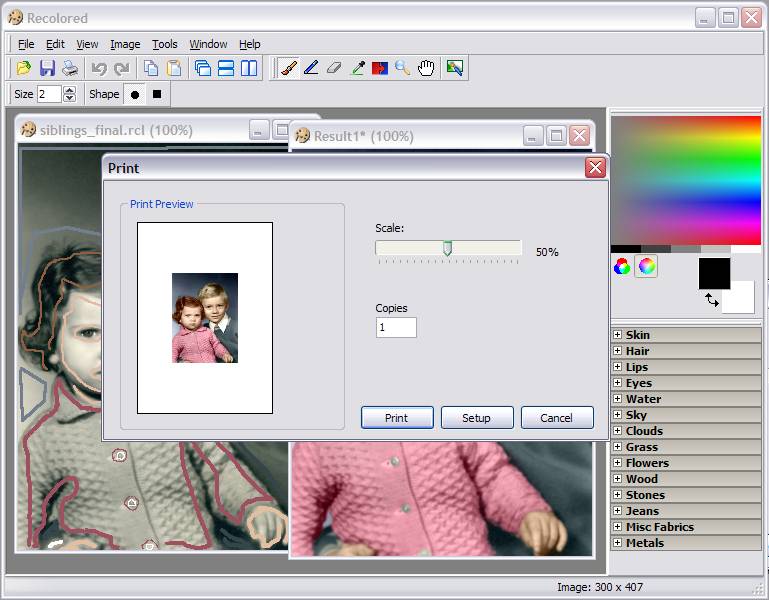
Task: Open the Window menu
Action: click(208, 44)
